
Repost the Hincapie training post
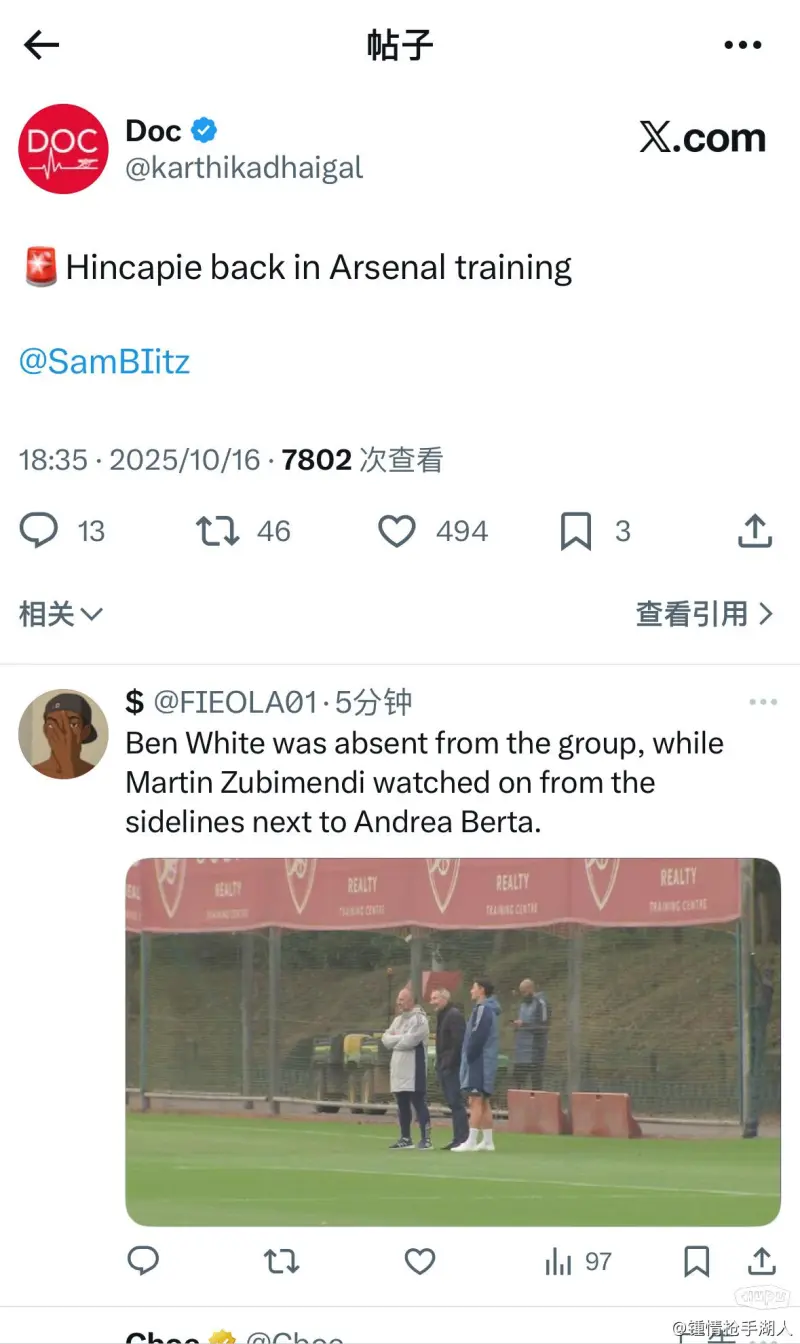click(x=217, y=531)
